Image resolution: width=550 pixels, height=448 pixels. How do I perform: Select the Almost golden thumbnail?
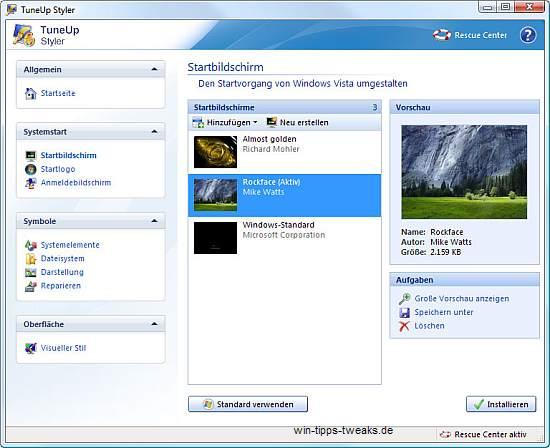(x=215, y=152)
